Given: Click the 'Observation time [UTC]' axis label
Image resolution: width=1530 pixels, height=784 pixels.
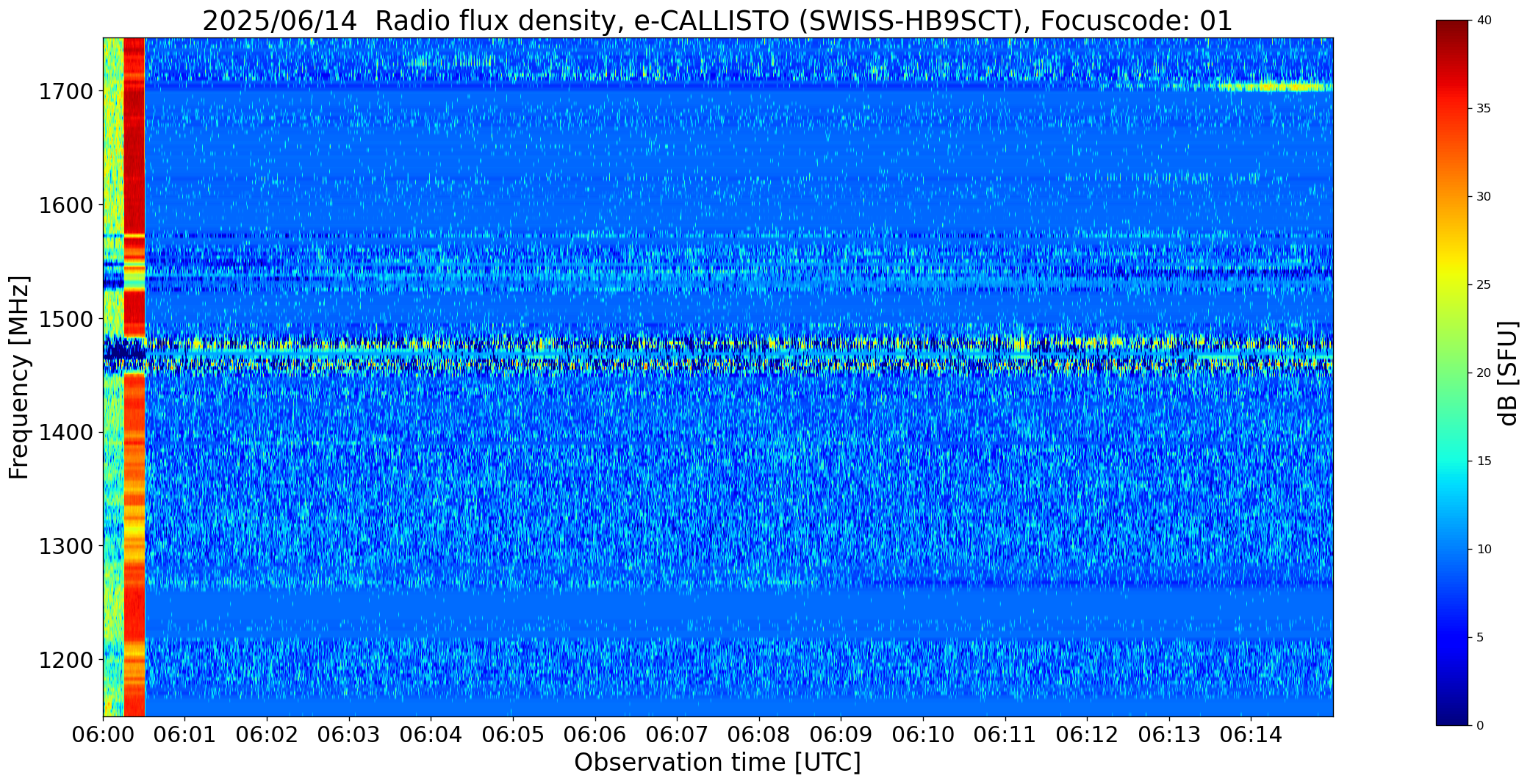Looking at the screenshot, I should 717,763.
